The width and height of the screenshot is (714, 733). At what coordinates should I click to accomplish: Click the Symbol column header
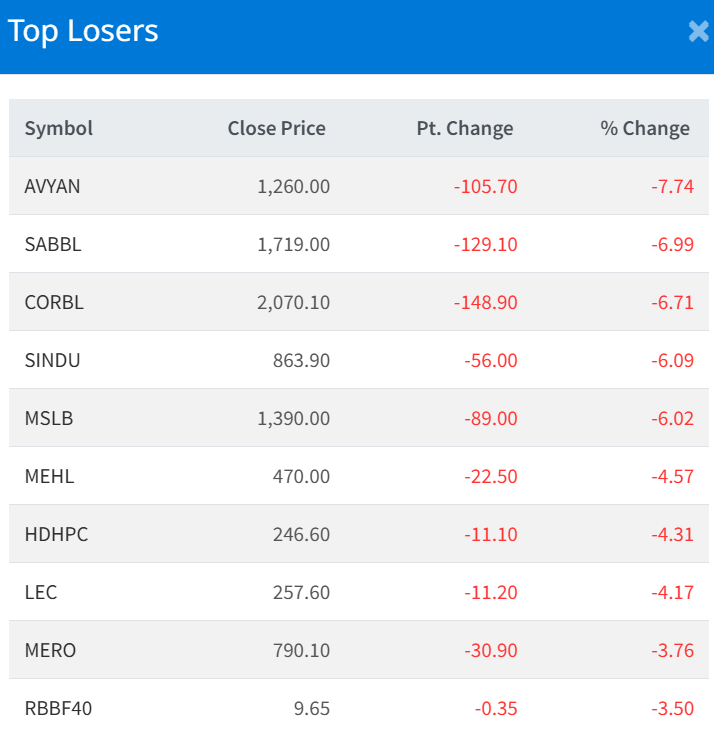click(59, 128)
